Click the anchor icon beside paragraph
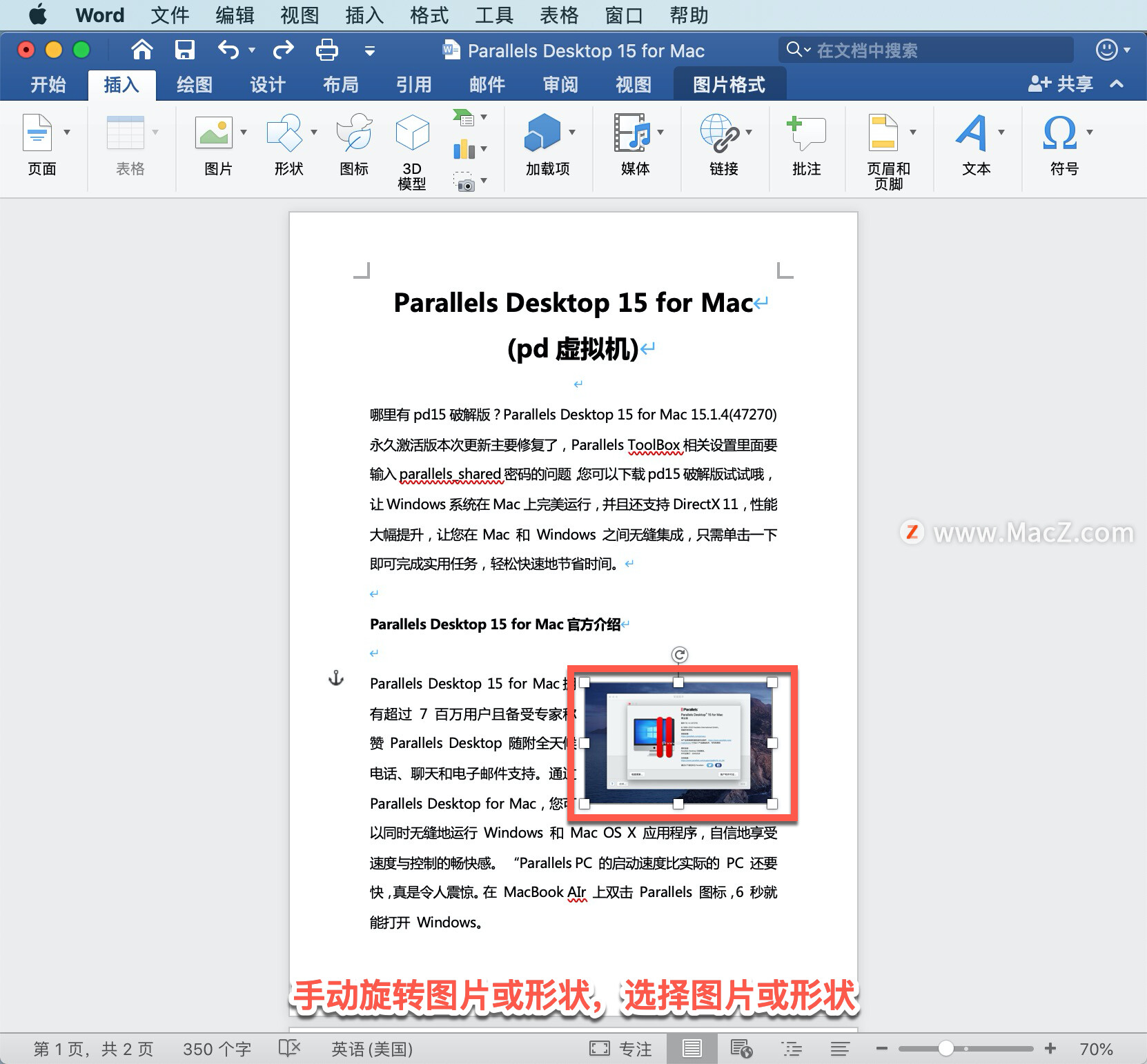Screen dimensions: 1147x1064 pos(335,678)
